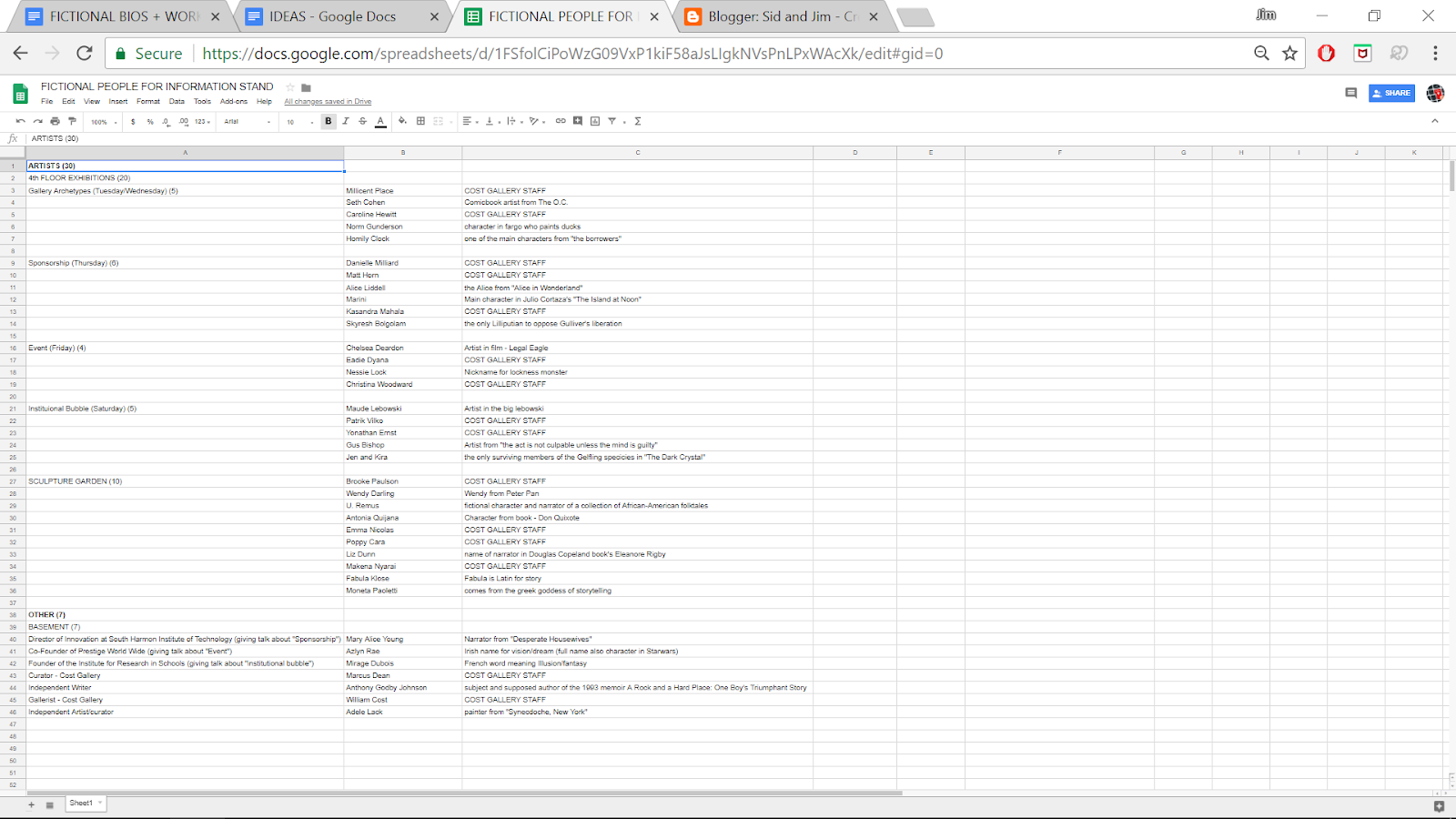Screen dimensions: 1456x819
Task: Open the text color picker
Action: [x=380, y=121]
